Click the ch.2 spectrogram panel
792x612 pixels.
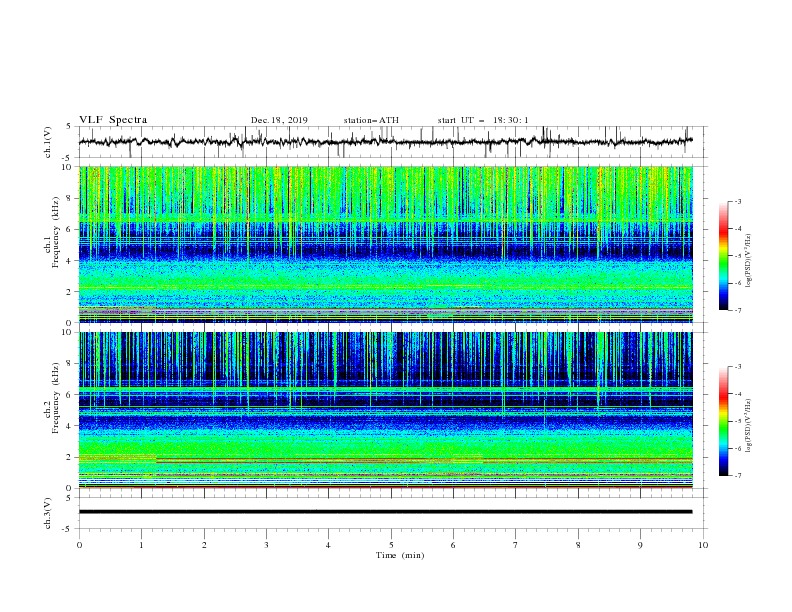[x=385, y=410]
